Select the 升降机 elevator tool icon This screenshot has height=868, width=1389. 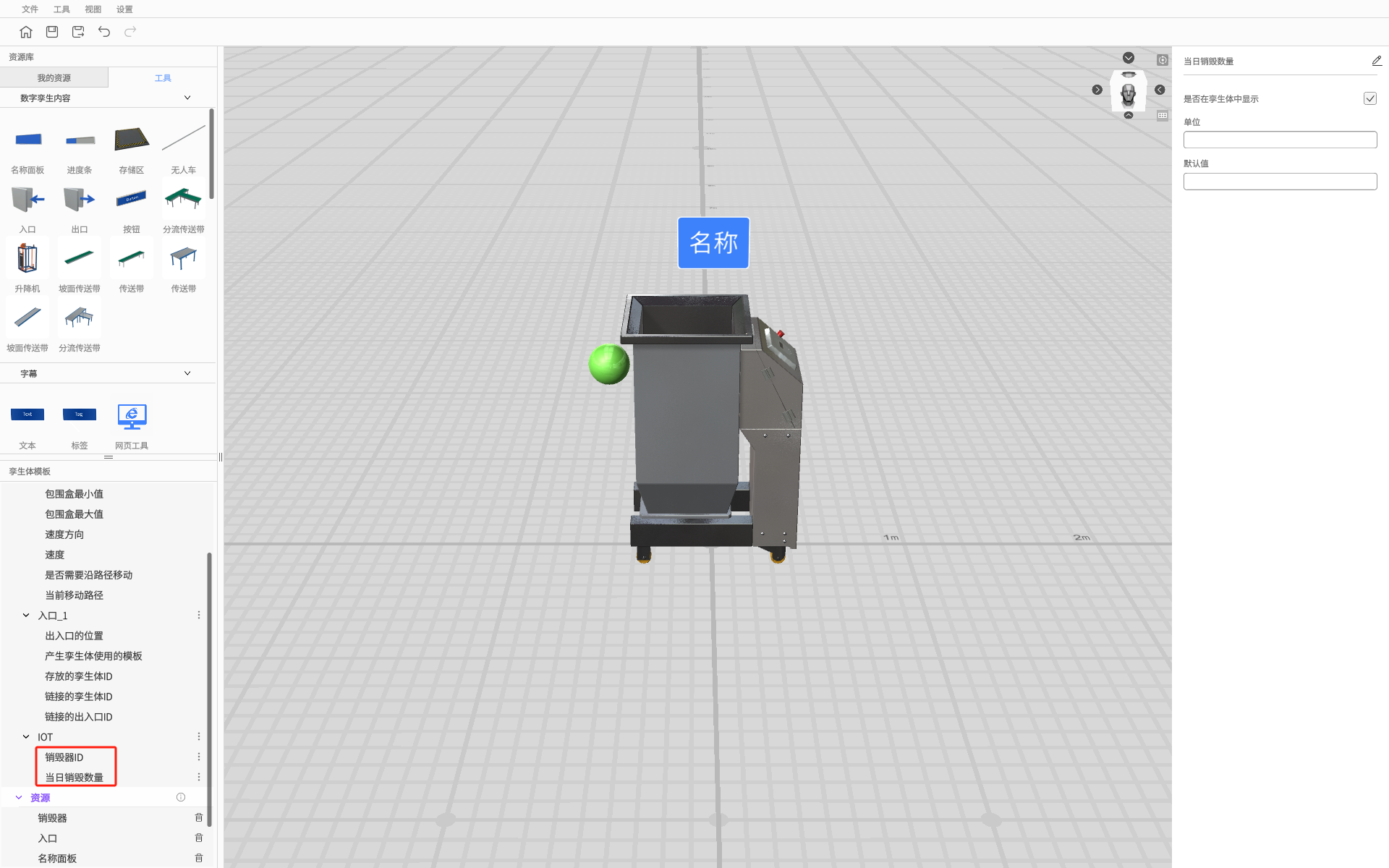click(27, 258)
